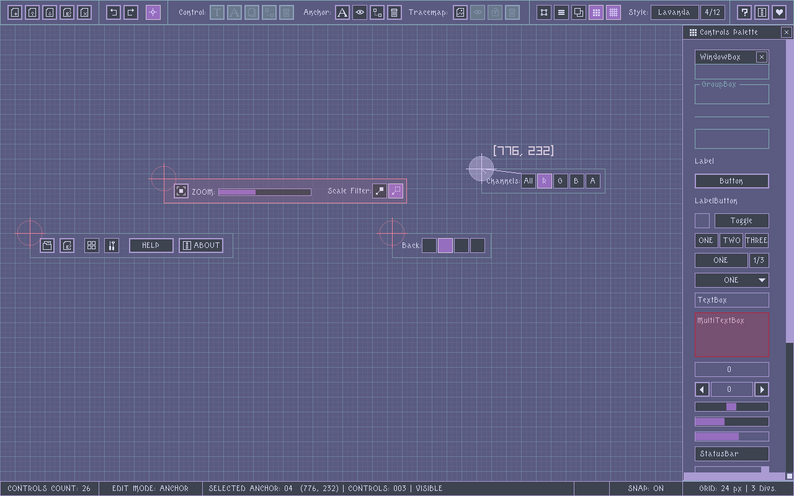The height and width of the screenshot is (496, 794).
Task: Open a layout file from toolbar
Action: click(32, 12)
